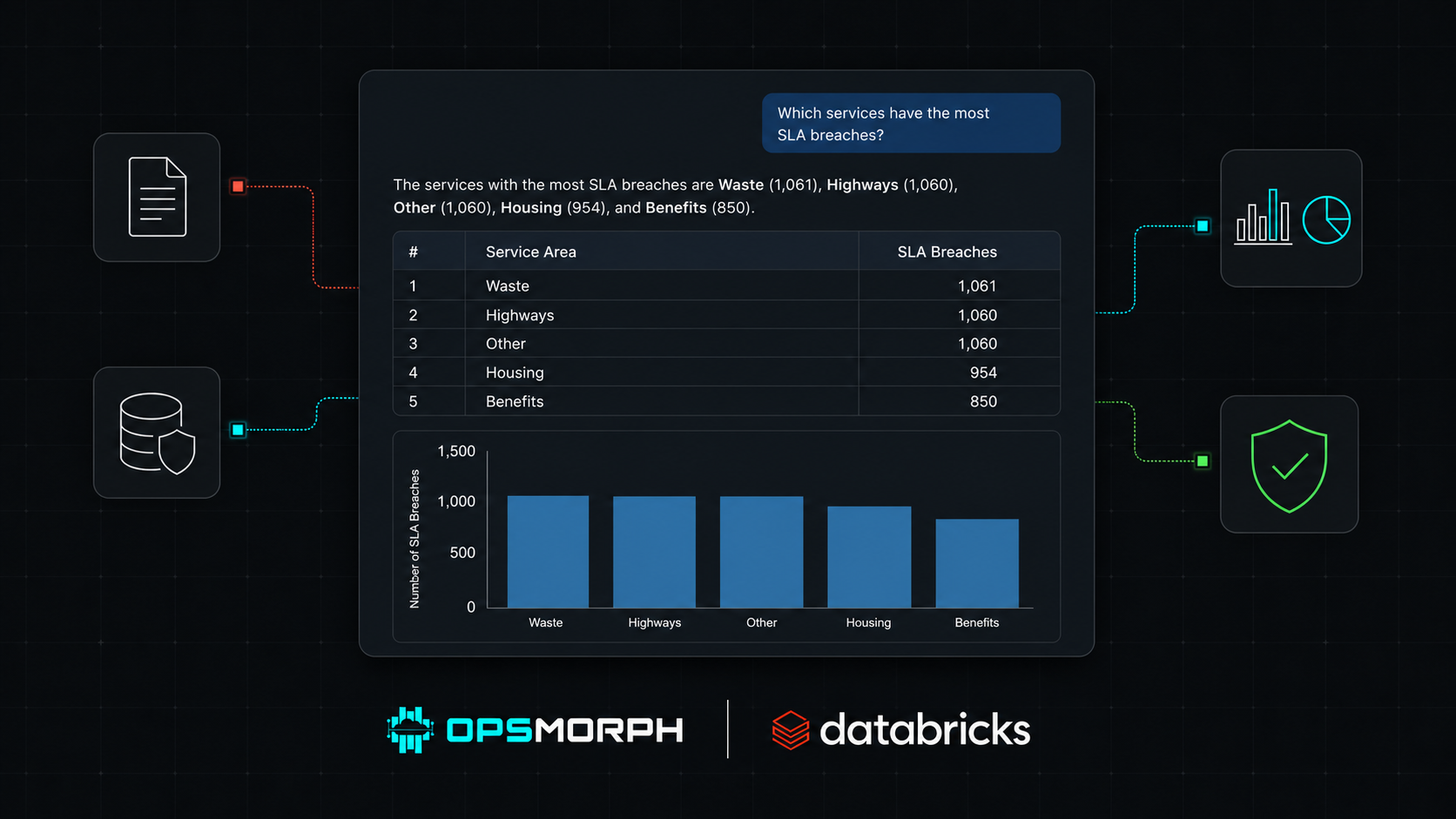Click the Benefits bar in the chart
Screen dimensions: 1456x819
(977, 563)
